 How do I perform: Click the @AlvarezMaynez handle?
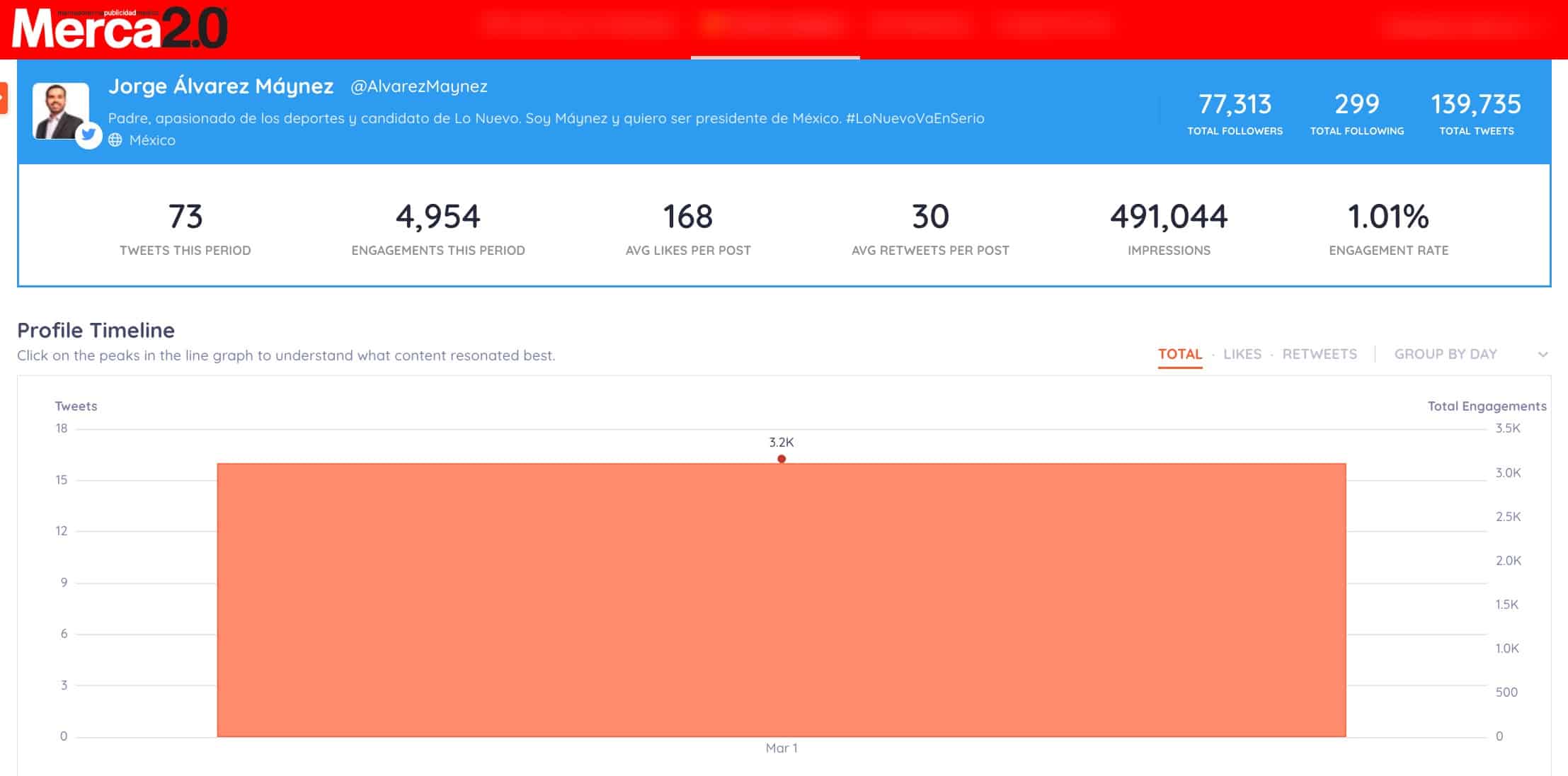(419, 86)
